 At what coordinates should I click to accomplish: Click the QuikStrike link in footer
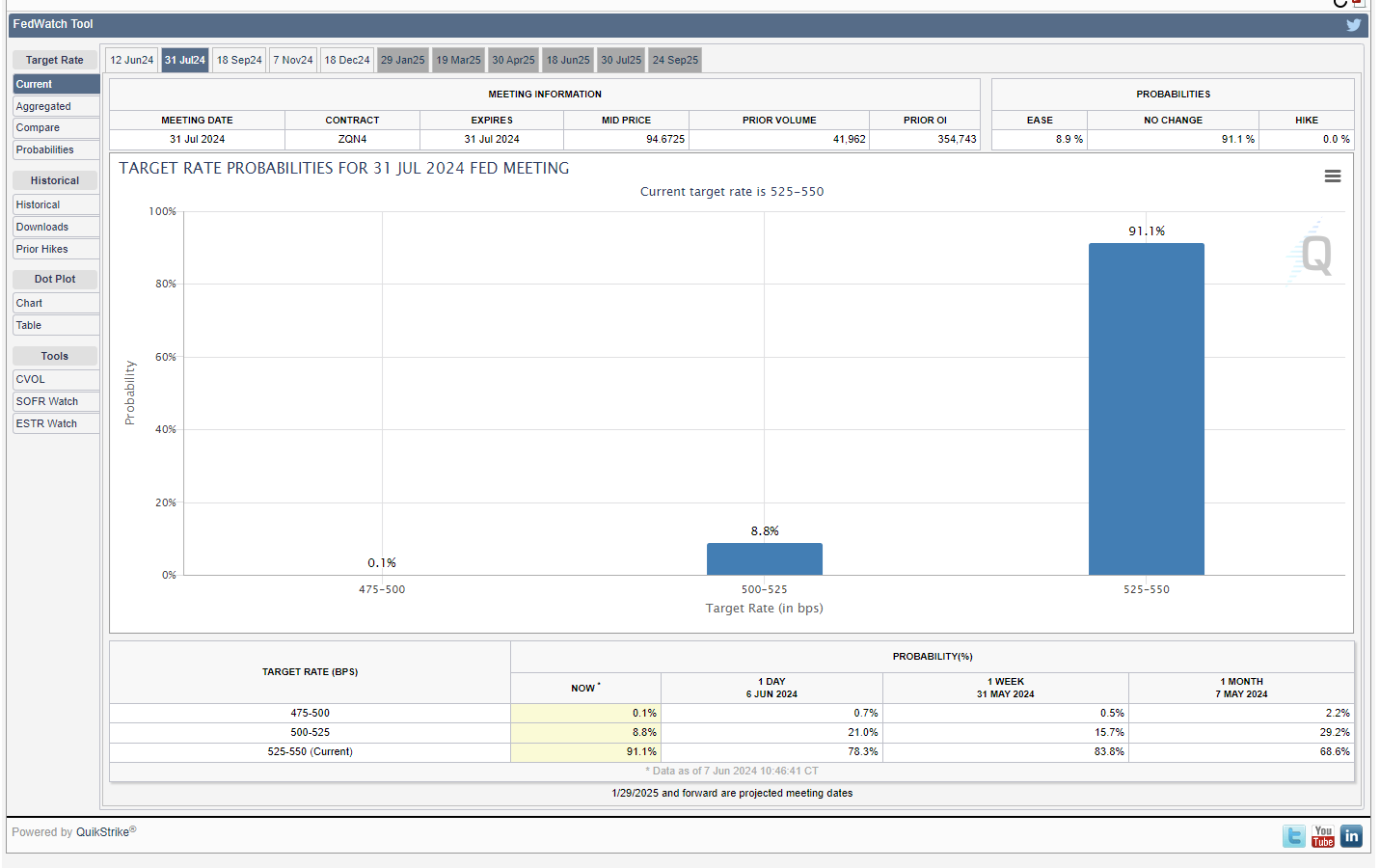tap(102, 832)
